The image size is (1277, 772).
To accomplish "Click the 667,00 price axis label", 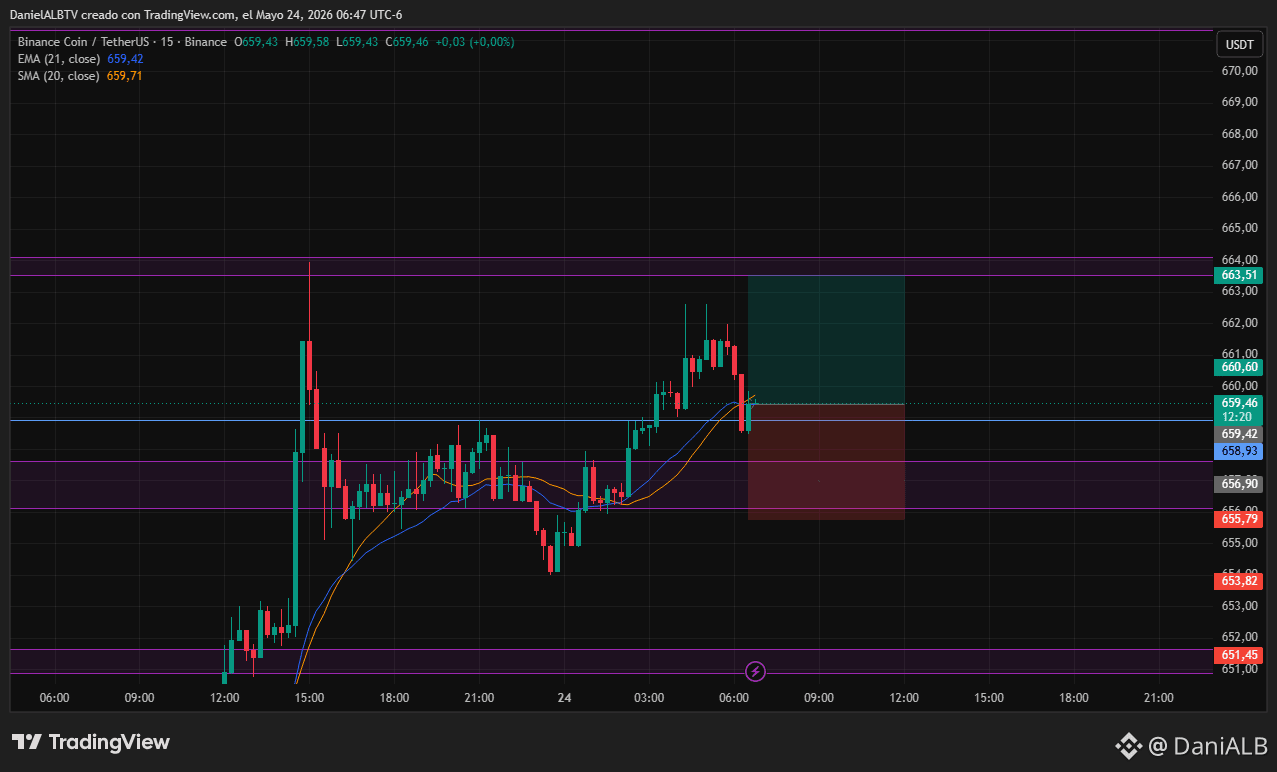I will point(1239,165).
